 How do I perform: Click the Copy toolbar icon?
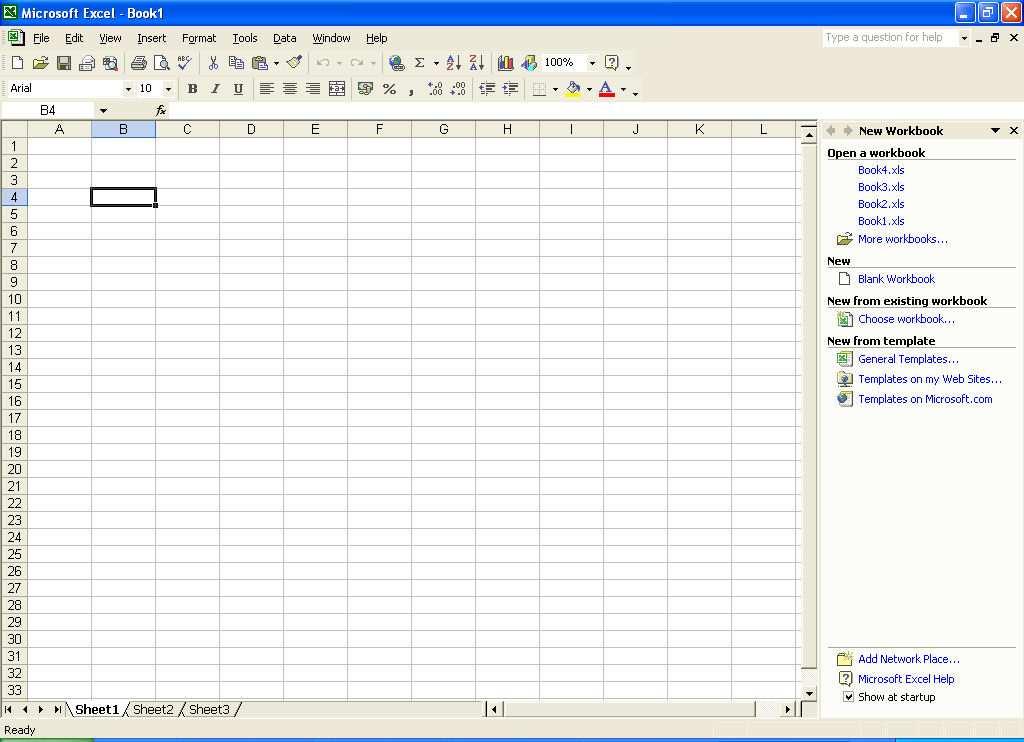pos(236,63)
